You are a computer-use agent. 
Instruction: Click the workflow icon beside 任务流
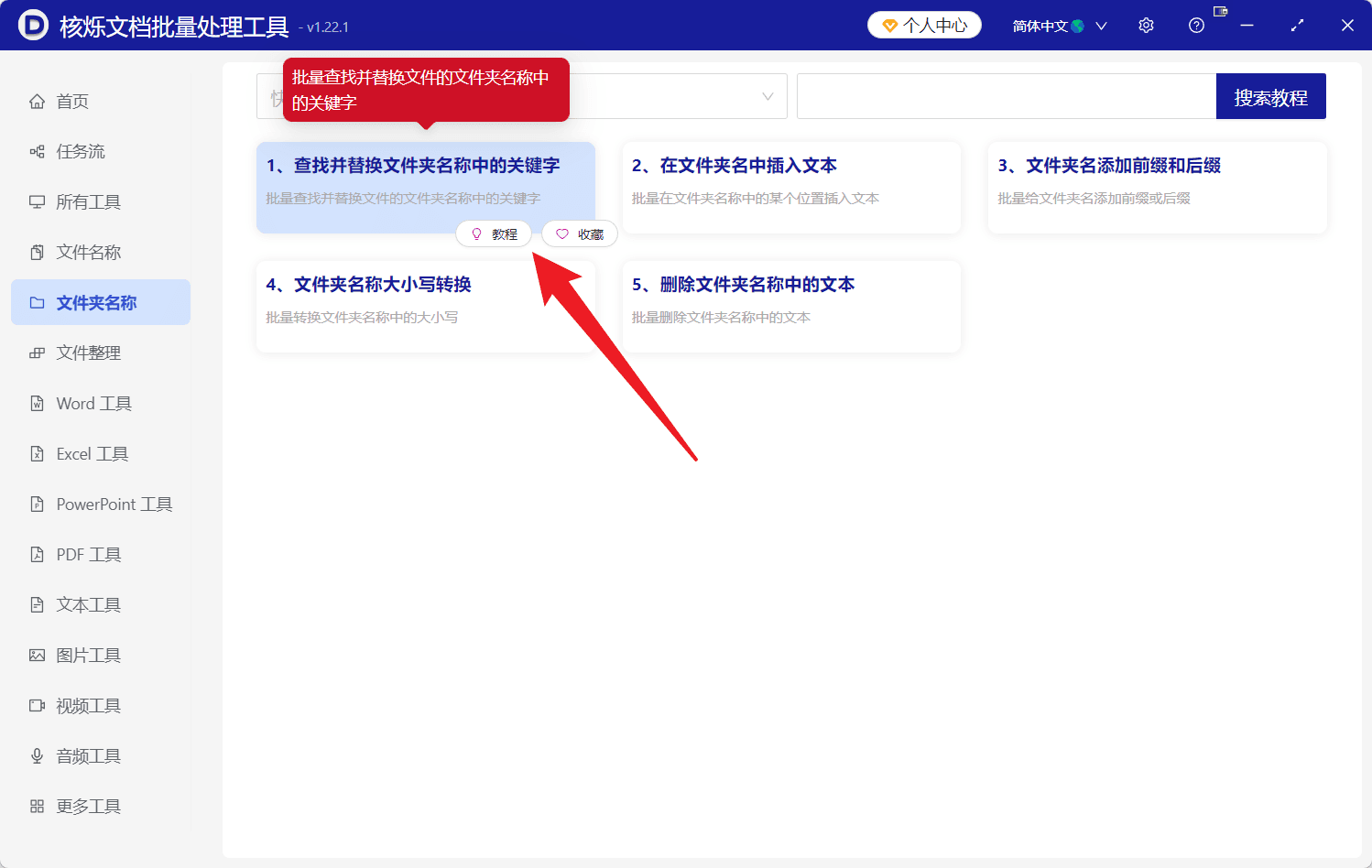(37, 152)
